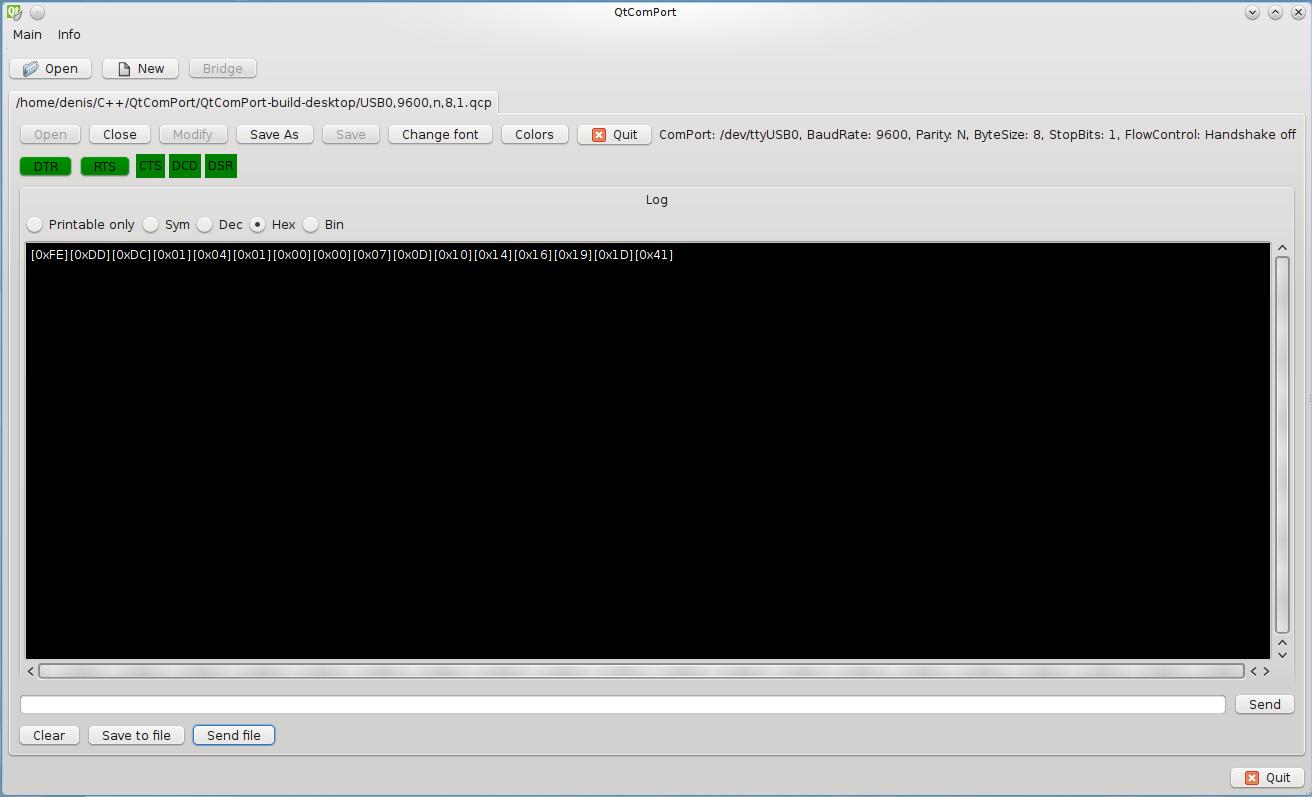Click the pin window dot button in title bar
This screenshot has width=1312, height=797.
pyautogui.click(x=37, y=13)
